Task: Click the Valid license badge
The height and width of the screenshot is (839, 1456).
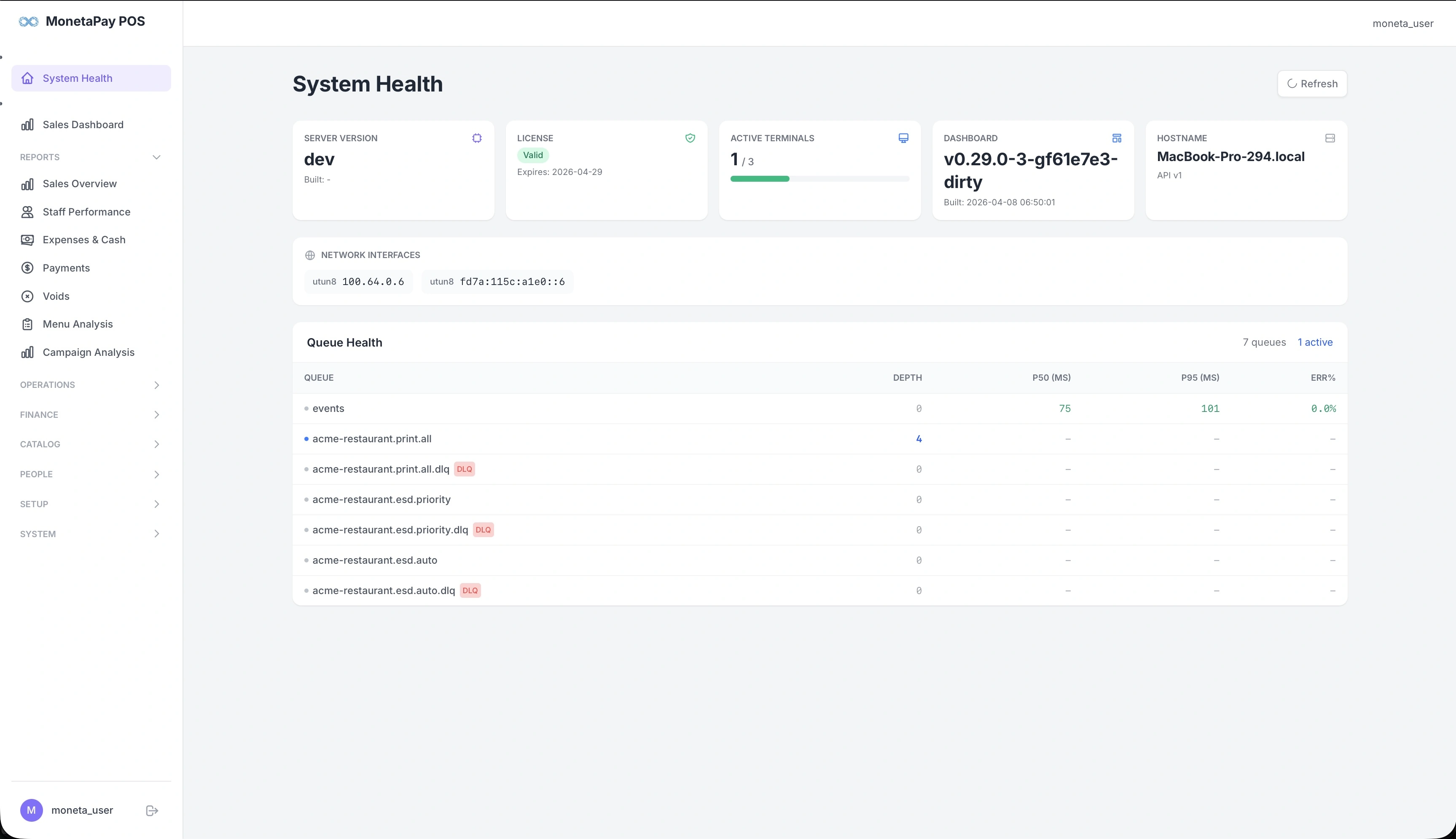Action: pyautogui.click(x=533, y=155)
